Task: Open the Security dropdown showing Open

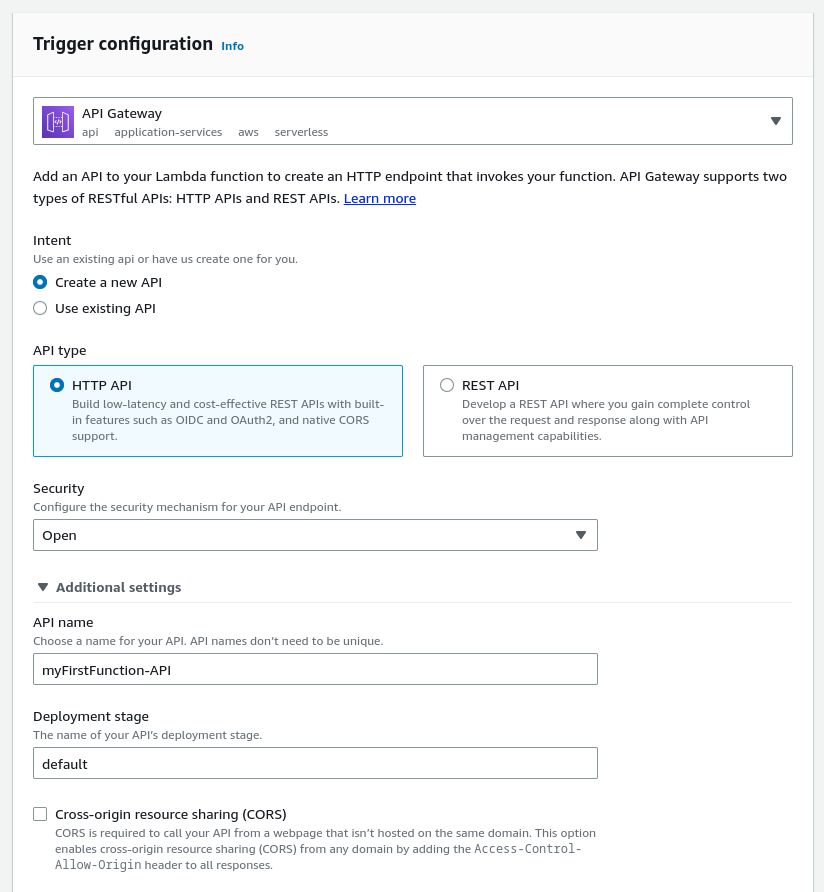Action: pyautogui.click(x=315, y=535)
